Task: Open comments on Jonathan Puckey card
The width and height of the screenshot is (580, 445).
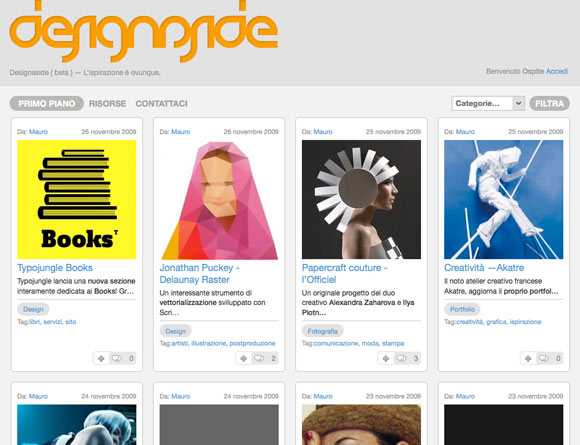Action: 259,358
